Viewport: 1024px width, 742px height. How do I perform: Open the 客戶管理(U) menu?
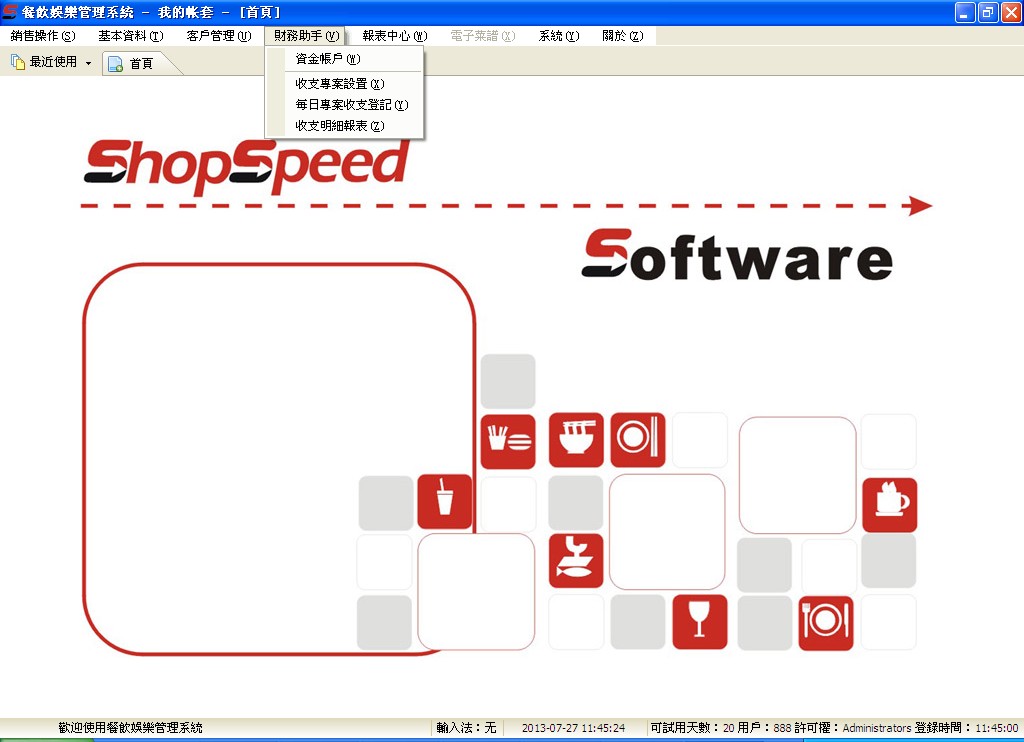coord(219,36)
